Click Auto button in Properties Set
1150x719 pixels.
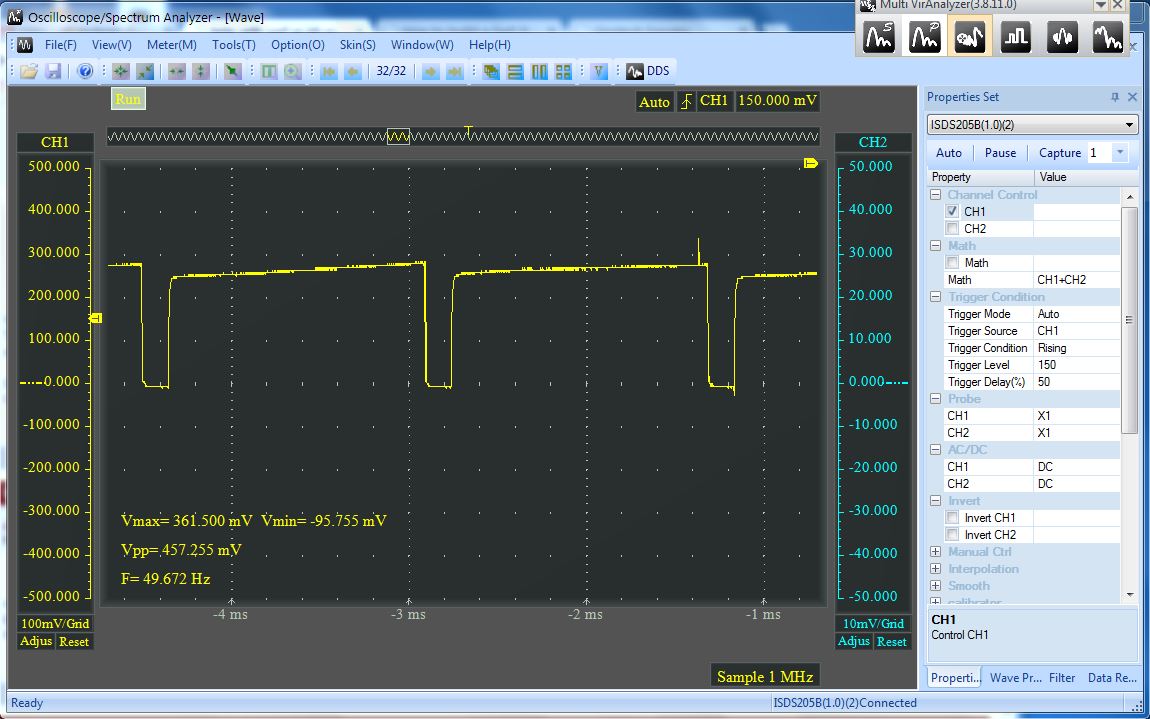pyautogui.click(x=948, y=153)
